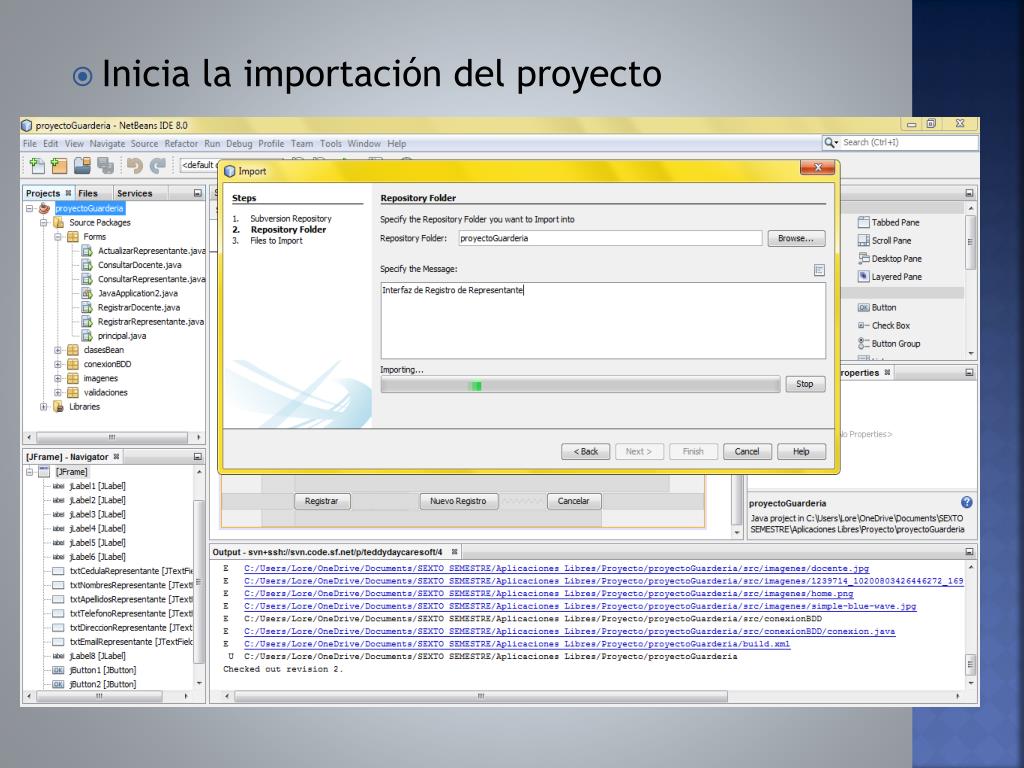Screen dimensions: 1024x768
Task: Open the Team menu
Action: (x=302, y=144)
